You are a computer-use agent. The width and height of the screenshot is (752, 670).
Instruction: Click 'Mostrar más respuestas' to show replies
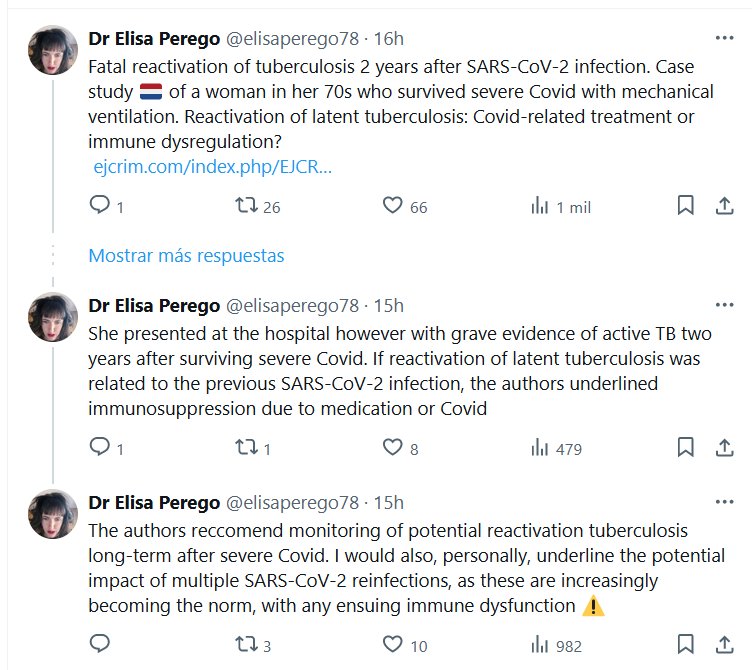(186, 256)
